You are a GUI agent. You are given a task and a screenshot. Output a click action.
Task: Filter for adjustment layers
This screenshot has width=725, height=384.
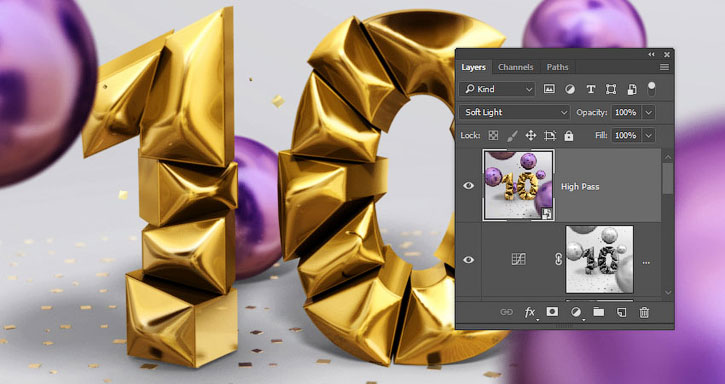point(570,89)
